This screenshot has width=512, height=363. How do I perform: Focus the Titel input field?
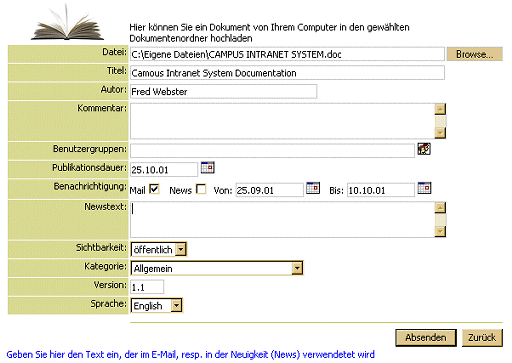(287, 73)
